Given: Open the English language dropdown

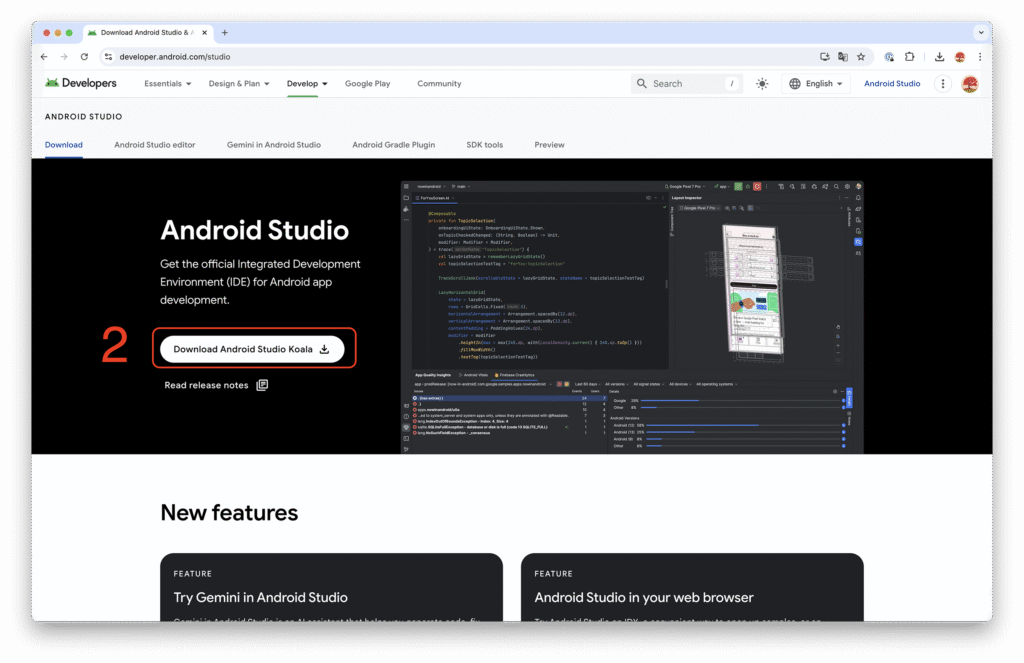Looking at the screenshot, I should (x=816, y=84).
